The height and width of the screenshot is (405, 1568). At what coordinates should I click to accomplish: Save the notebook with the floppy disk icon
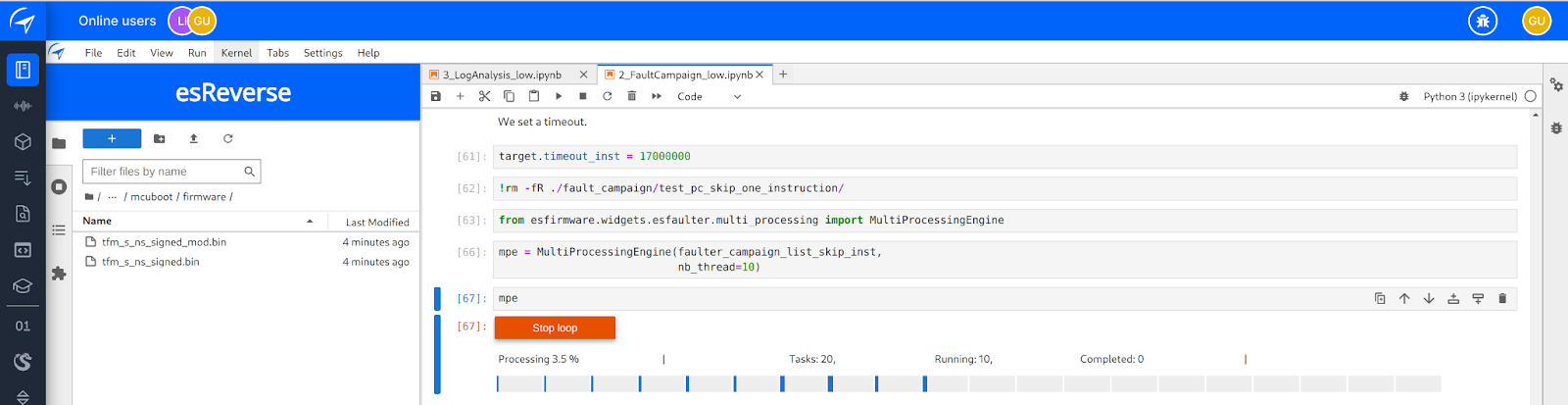click(436, 96)
